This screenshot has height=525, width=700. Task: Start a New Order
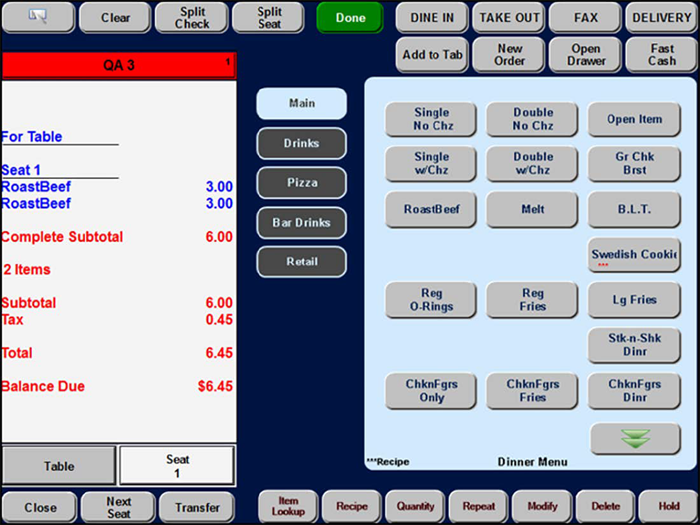pos(508,54)
